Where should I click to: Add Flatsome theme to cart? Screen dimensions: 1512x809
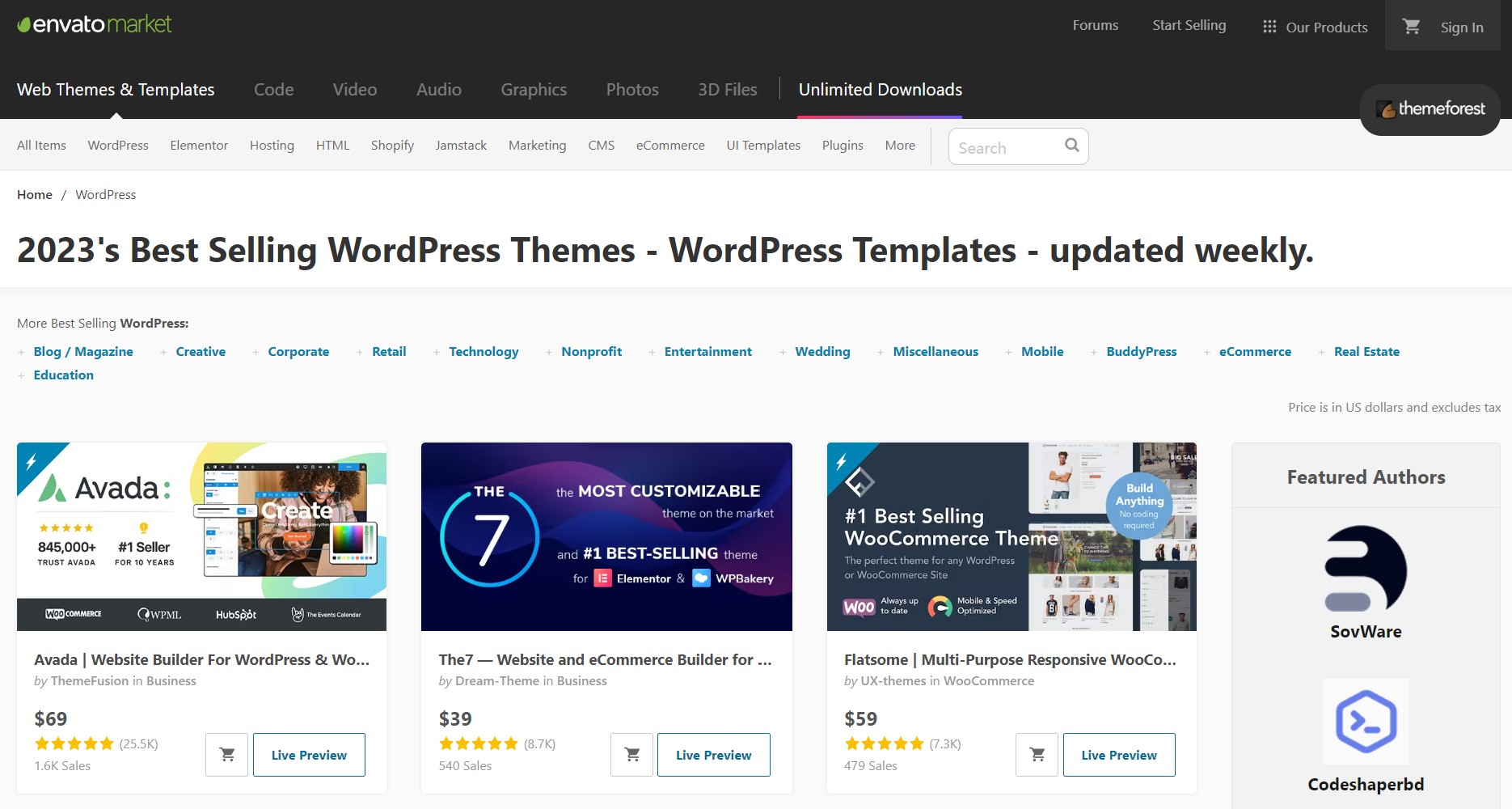pyautogui.click(x=1037, y=755)
